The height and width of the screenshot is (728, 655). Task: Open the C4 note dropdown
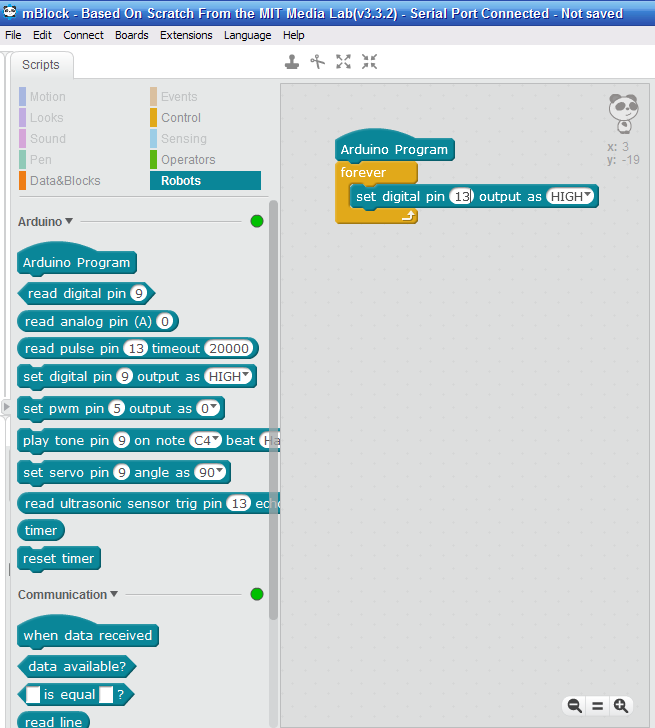pyautogui.click(x=206, y=440)
